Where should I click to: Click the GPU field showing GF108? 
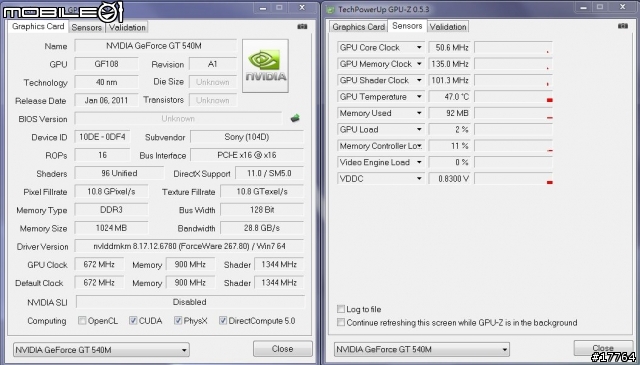[x=107, y=64]
